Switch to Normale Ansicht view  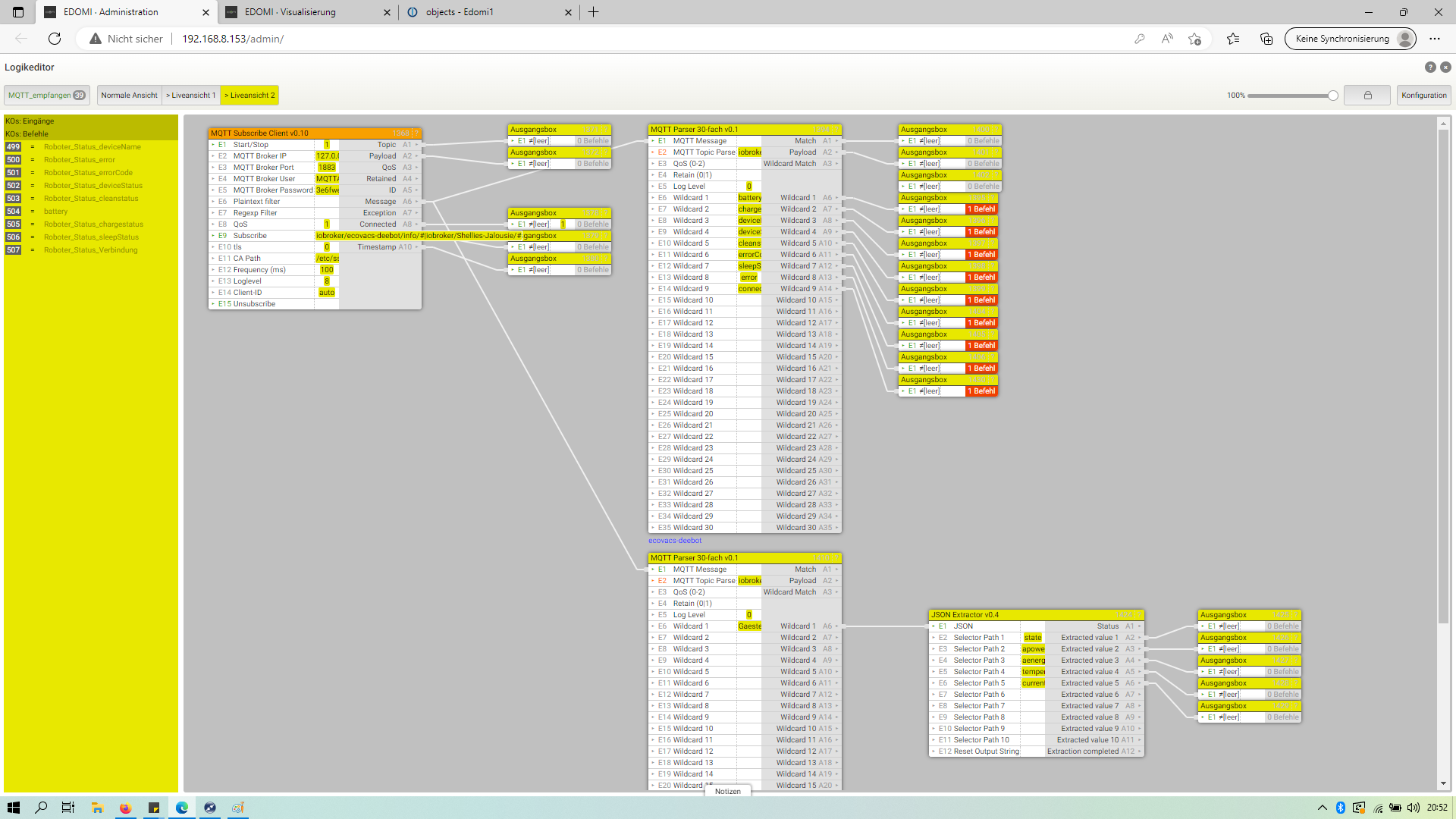[x=129, y=96]
